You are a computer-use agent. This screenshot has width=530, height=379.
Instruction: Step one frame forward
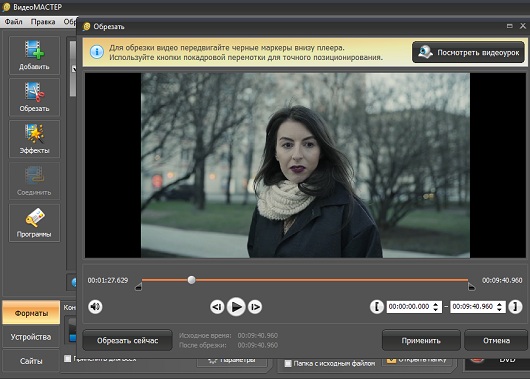(x=255, y=307)
